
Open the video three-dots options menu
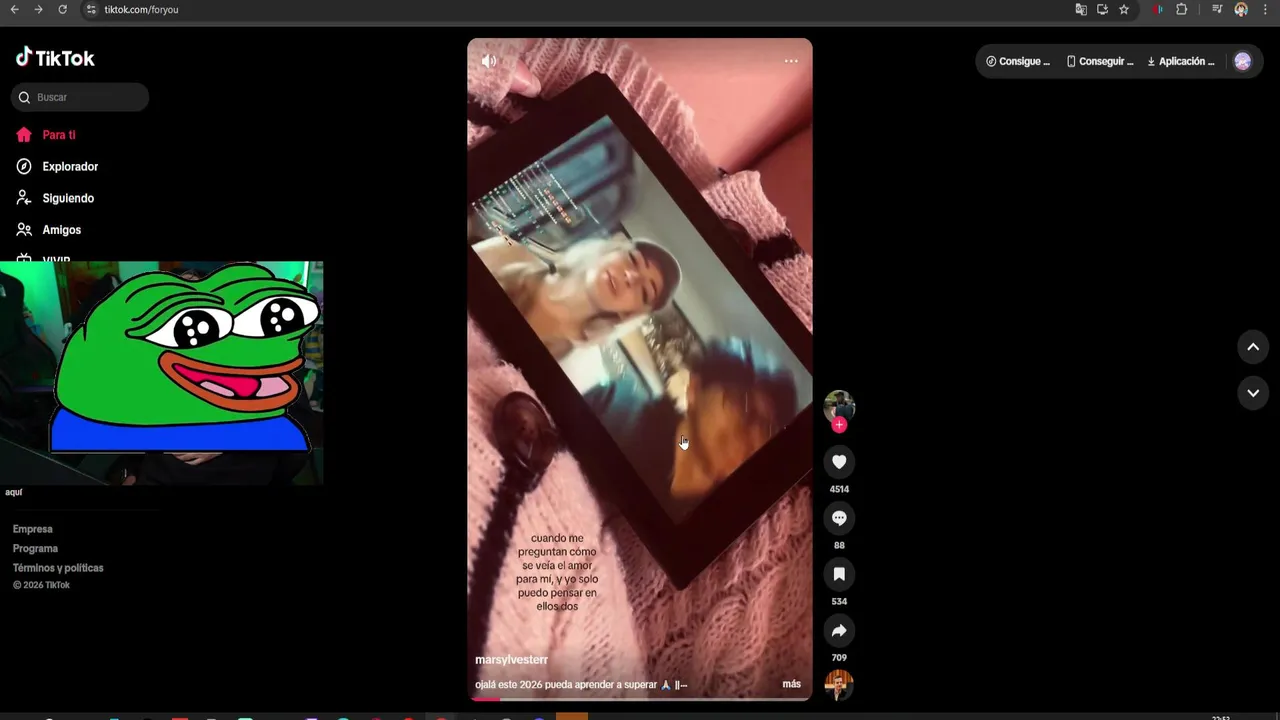point(791,61)
